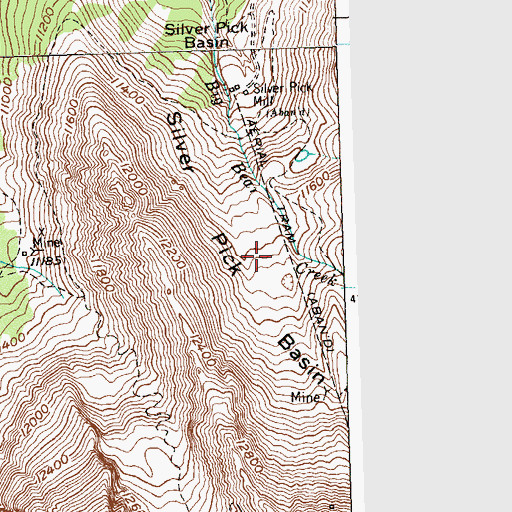Click the Silver Pick Mill building squares
This screenshot has height=512, width=512.
pos(239,89)
